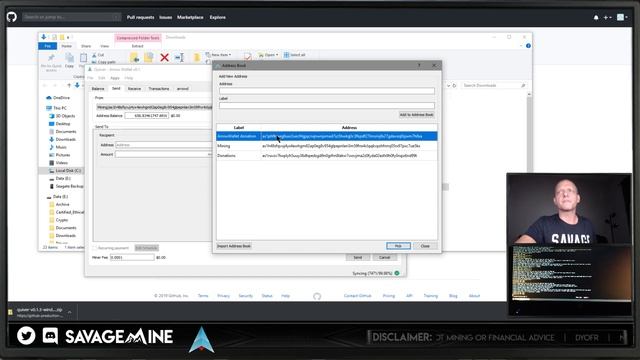Image resolution: width=640 pixels, height=360 pixels.
Task: Open Explore in GitHub header
Action: 218,17
